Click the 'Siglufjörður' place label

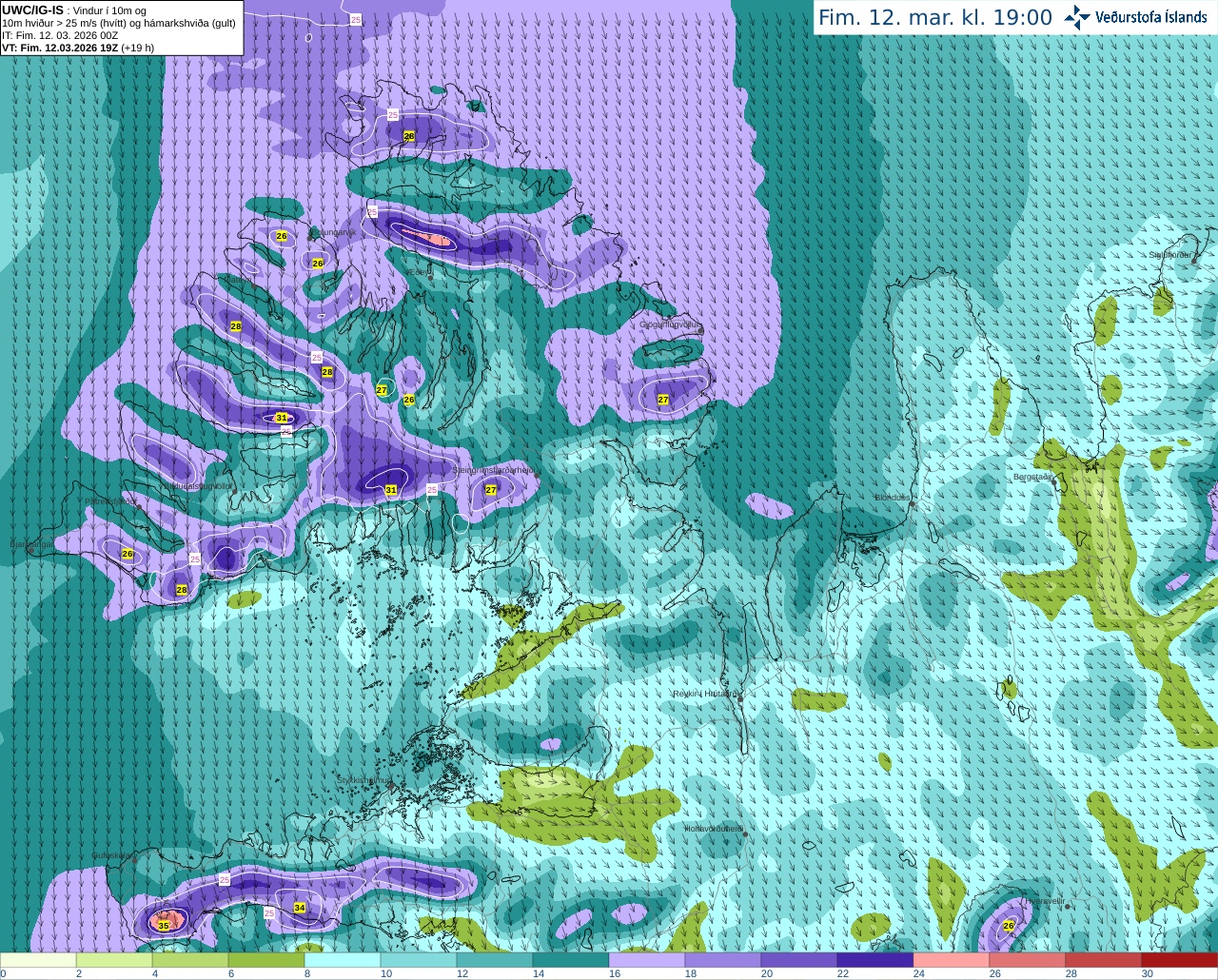1170,255
